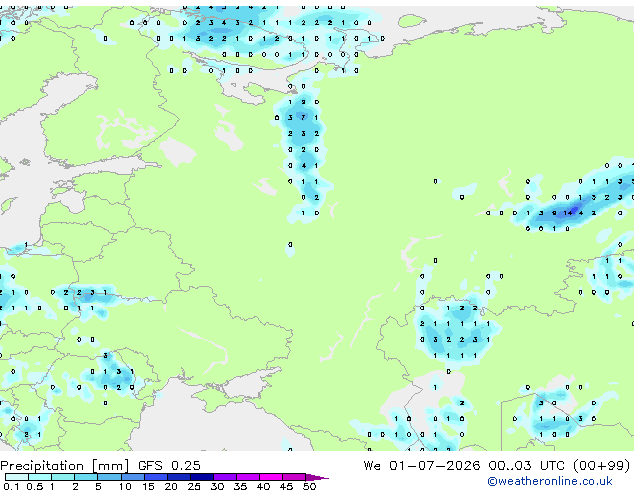Click the 'GFS 0.25' model label
The height and width of the screenshot is (490, 634).
pos(169,465)
